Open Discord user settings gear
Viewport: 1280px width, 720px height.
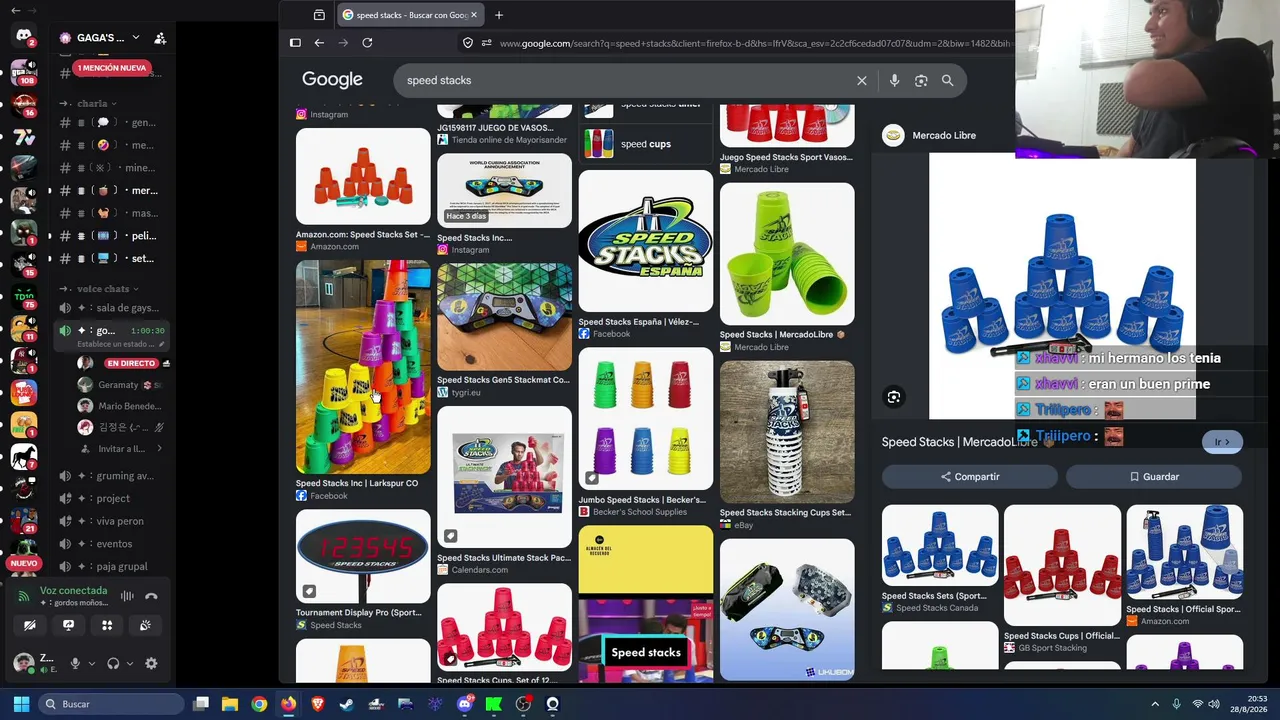point(151,663)
